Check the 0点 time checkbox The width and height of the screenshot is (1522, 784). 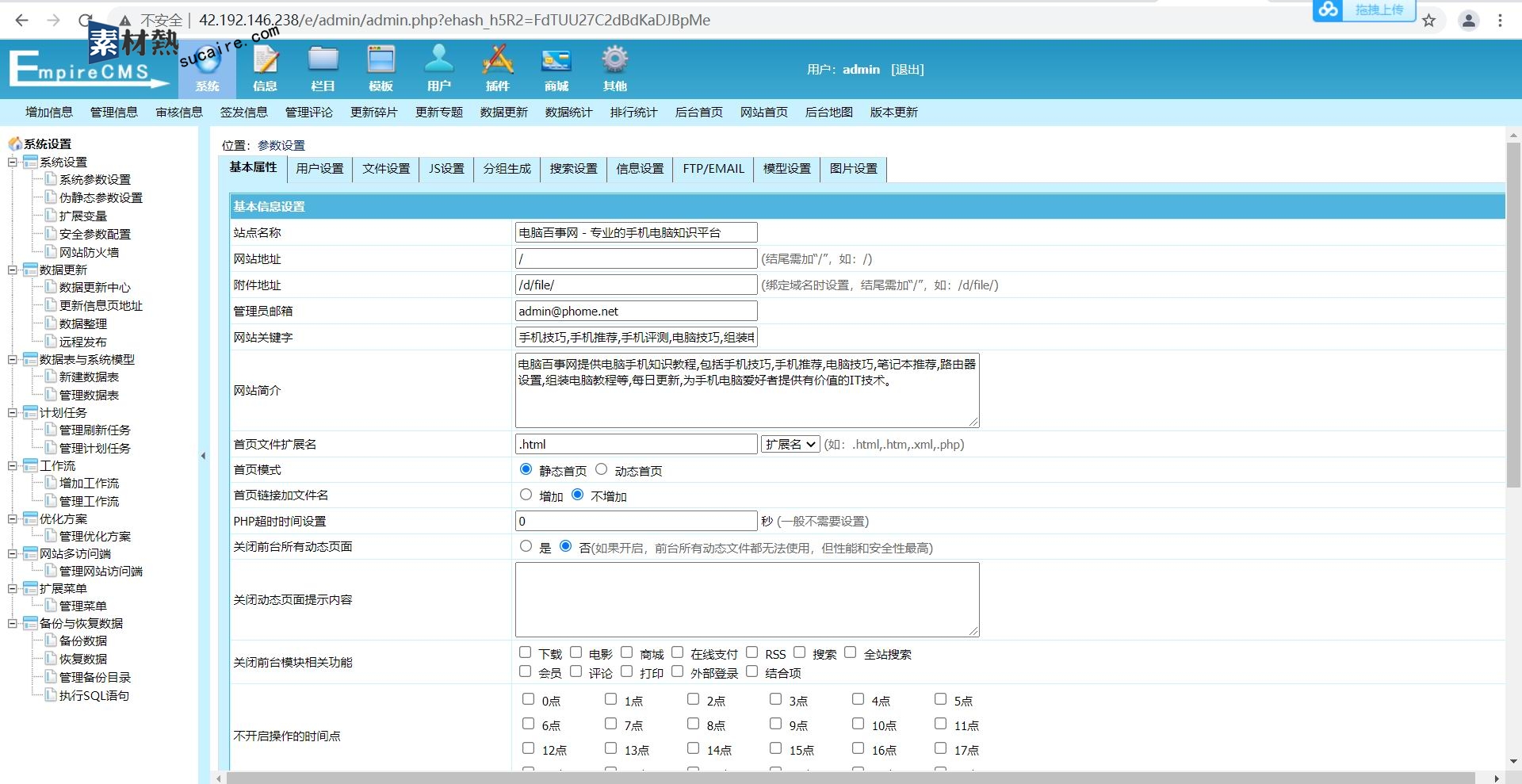point(528,699)
